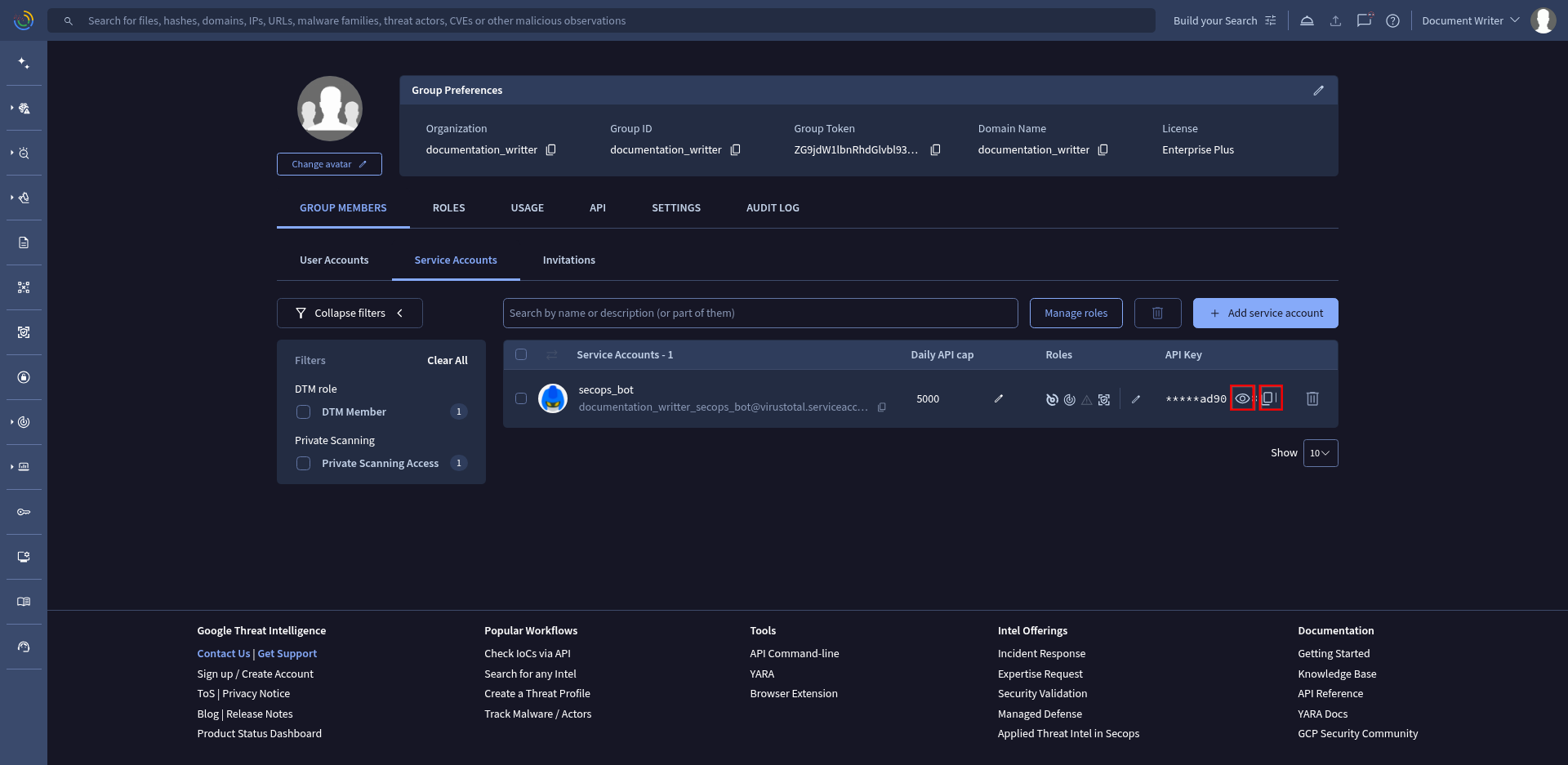Collapse the filters panel

point(350,314)
